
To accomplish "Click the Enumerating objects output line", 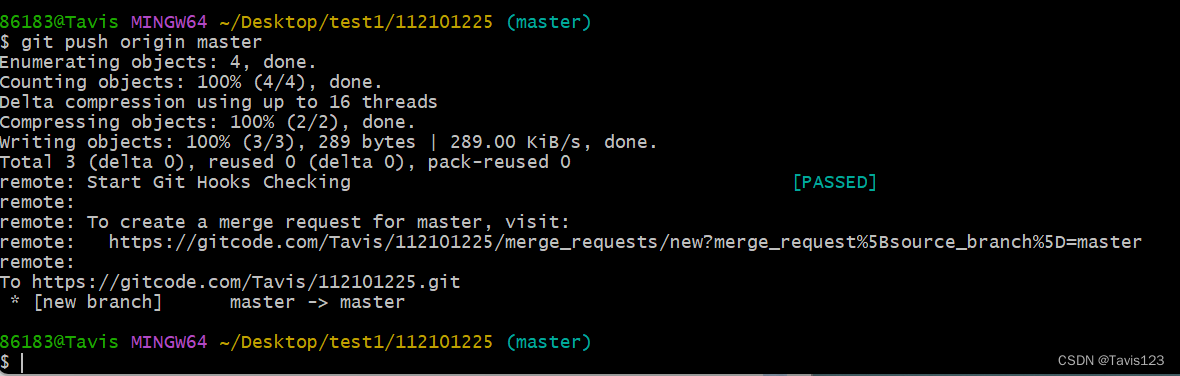I will [x=158, y=62].
